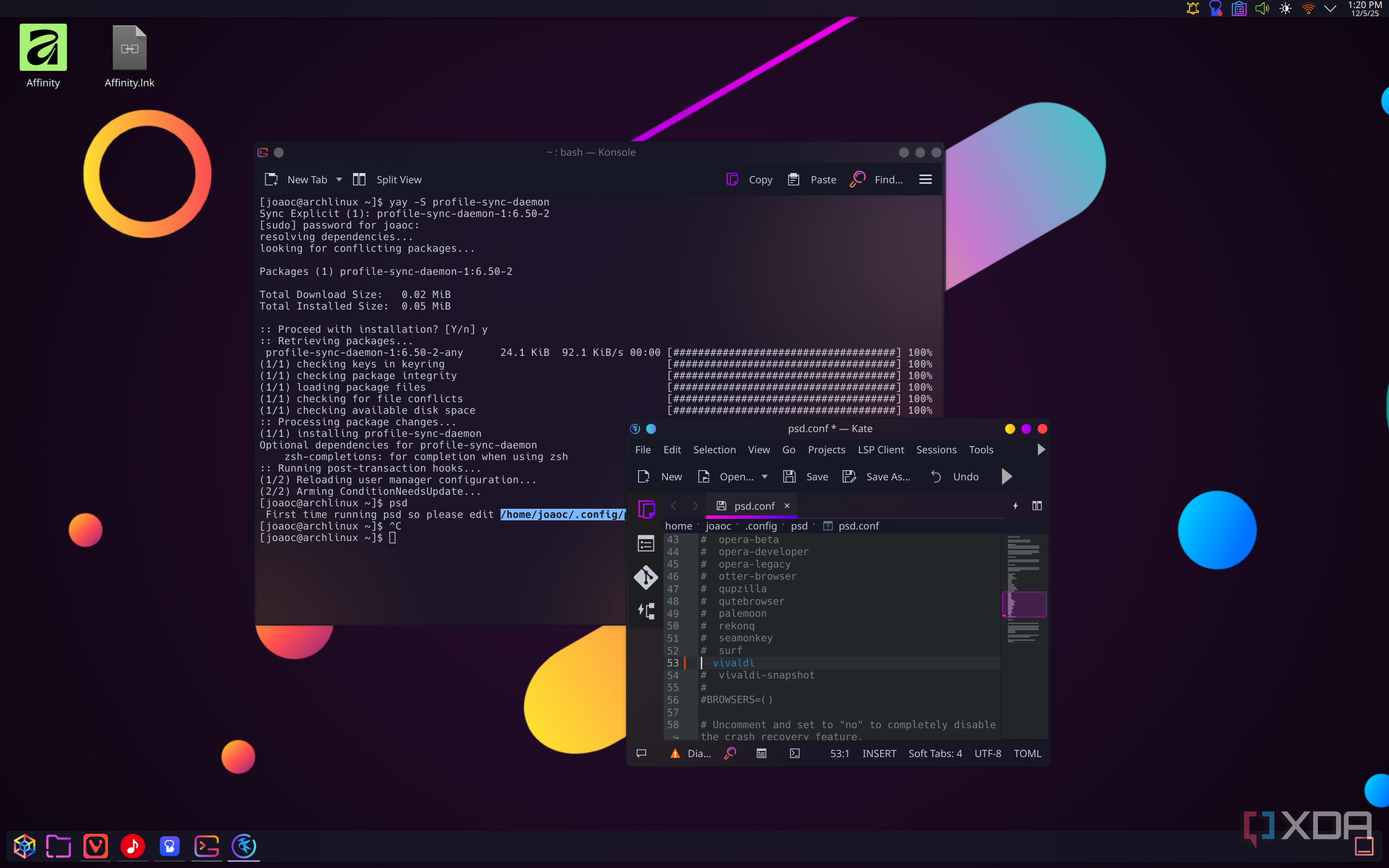Viewport: 1389px width, 868px height.
Task: Open Konsole hamburger menu
Action: point(925,180)
